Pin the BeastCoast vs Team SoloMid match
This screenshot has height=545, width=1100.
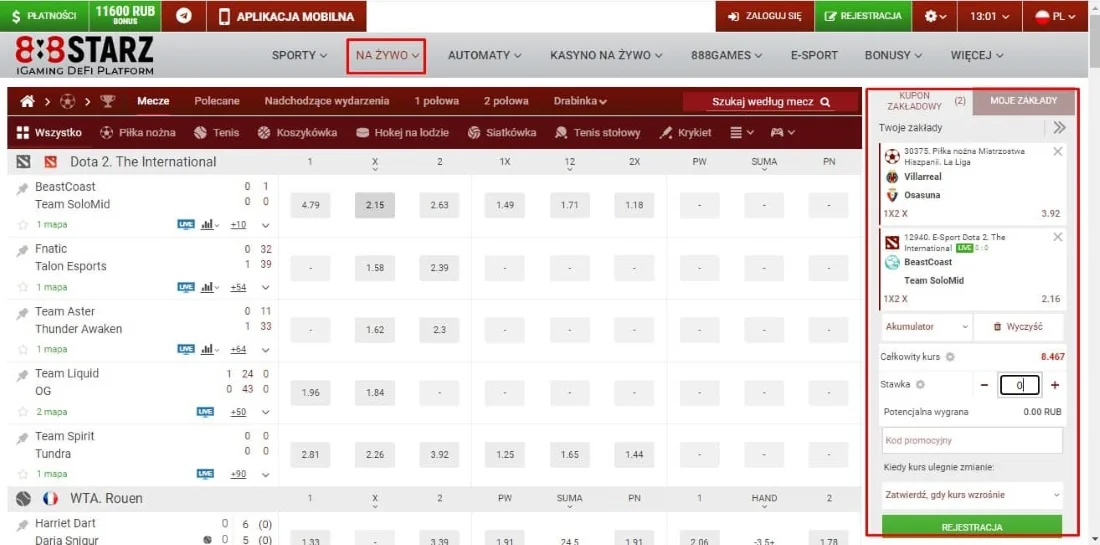[x=23, y=189]
